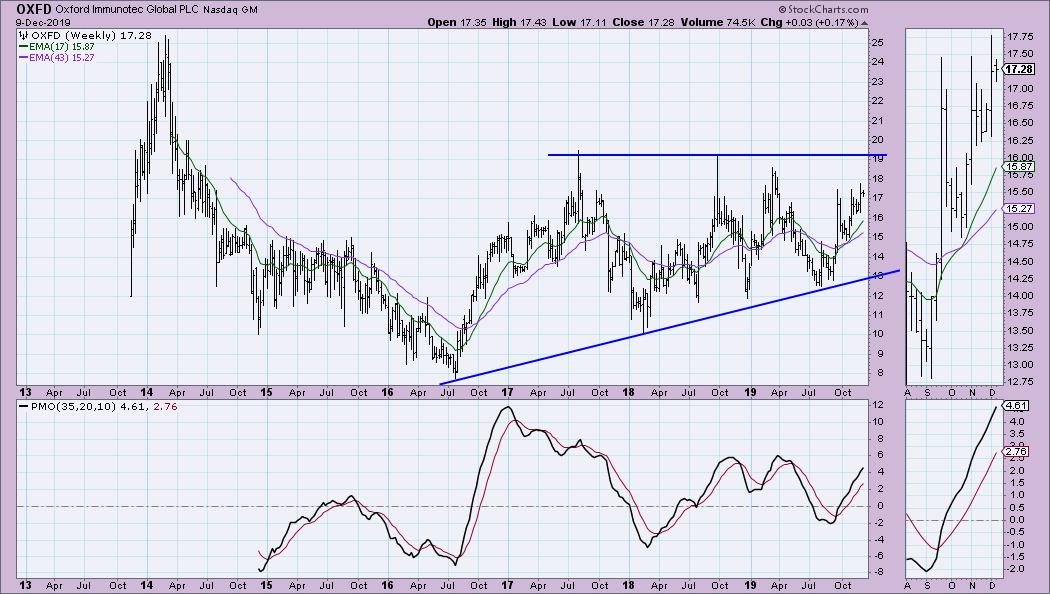Click the Close 17.28 value in header
Screen dimensions: 1050x594
click(644, 22)
